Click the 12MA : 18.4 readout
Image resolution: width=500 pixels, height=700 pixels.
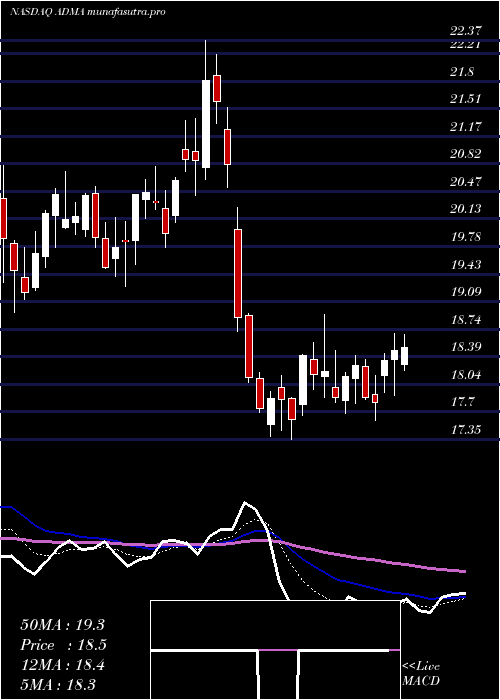pos(62,665)
